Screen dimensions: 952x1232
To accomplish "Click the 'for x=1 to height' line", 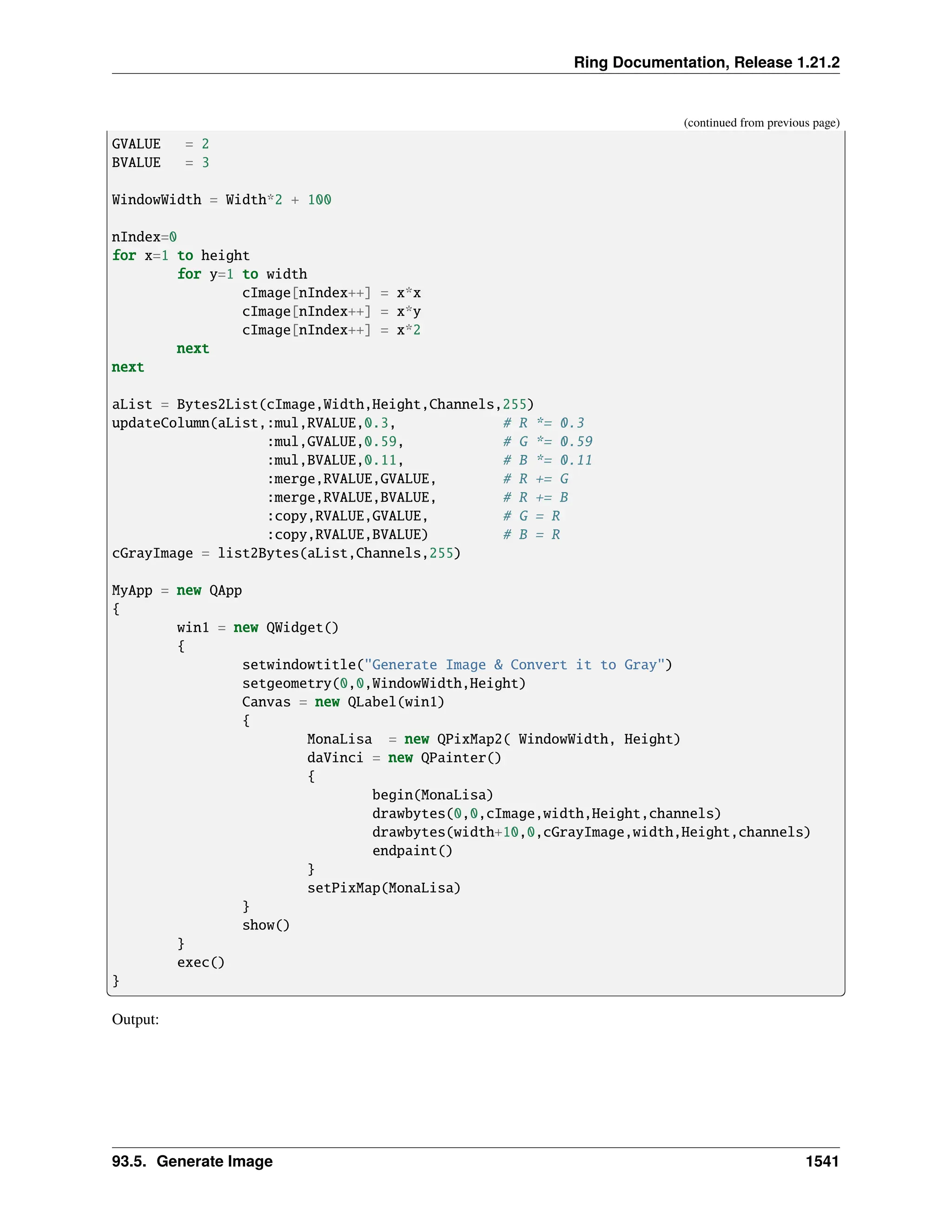I will coord(180,256).
